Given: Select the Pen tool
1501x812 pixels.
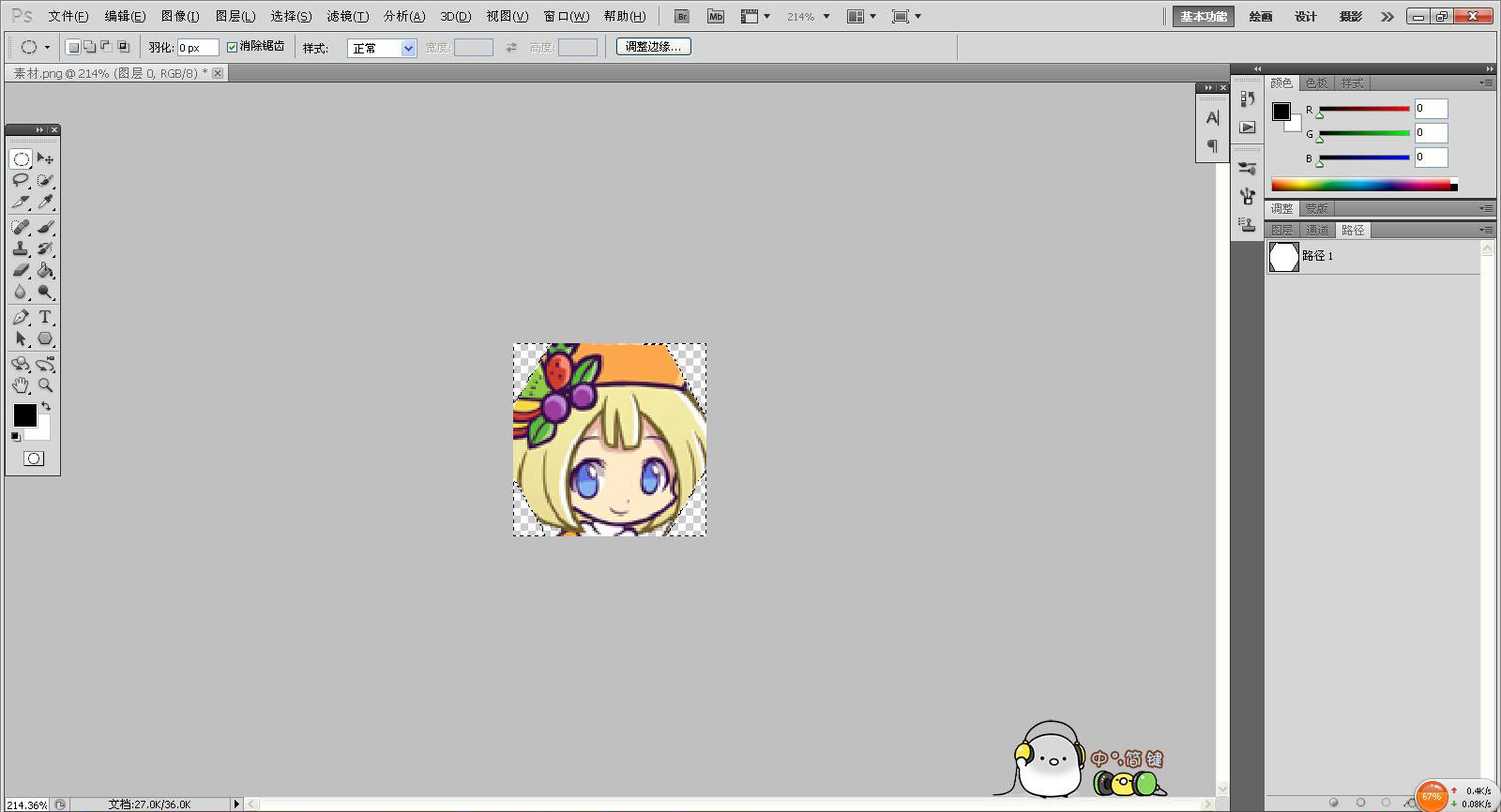Looking at the screenshot, I should (x=21, y=318).
